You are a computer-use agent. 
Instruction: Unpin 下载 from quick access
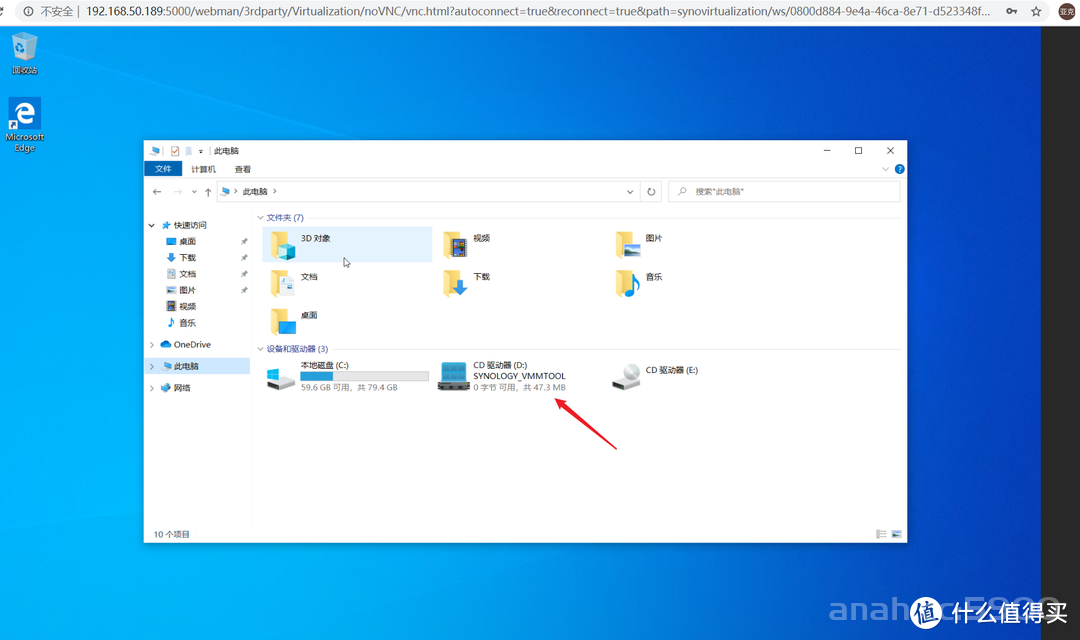244,258
